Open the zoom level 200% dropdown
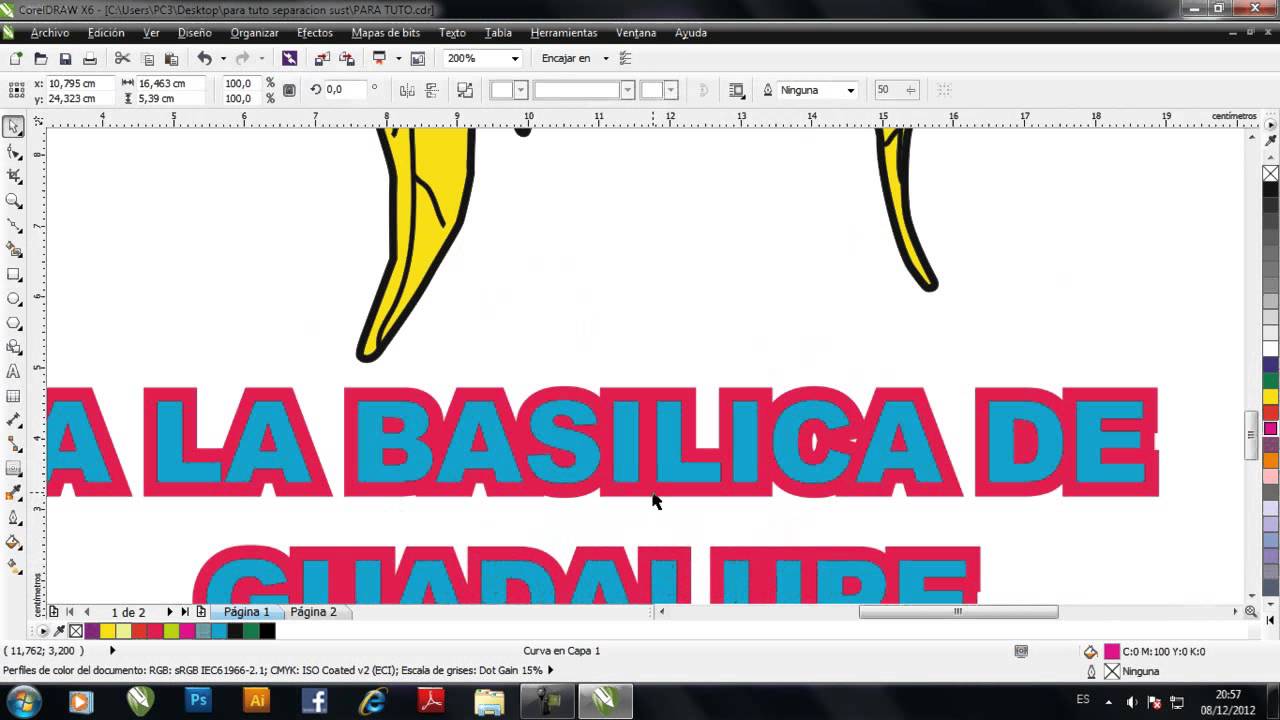The image size is (1280, 720). click(x=515, y=59)
